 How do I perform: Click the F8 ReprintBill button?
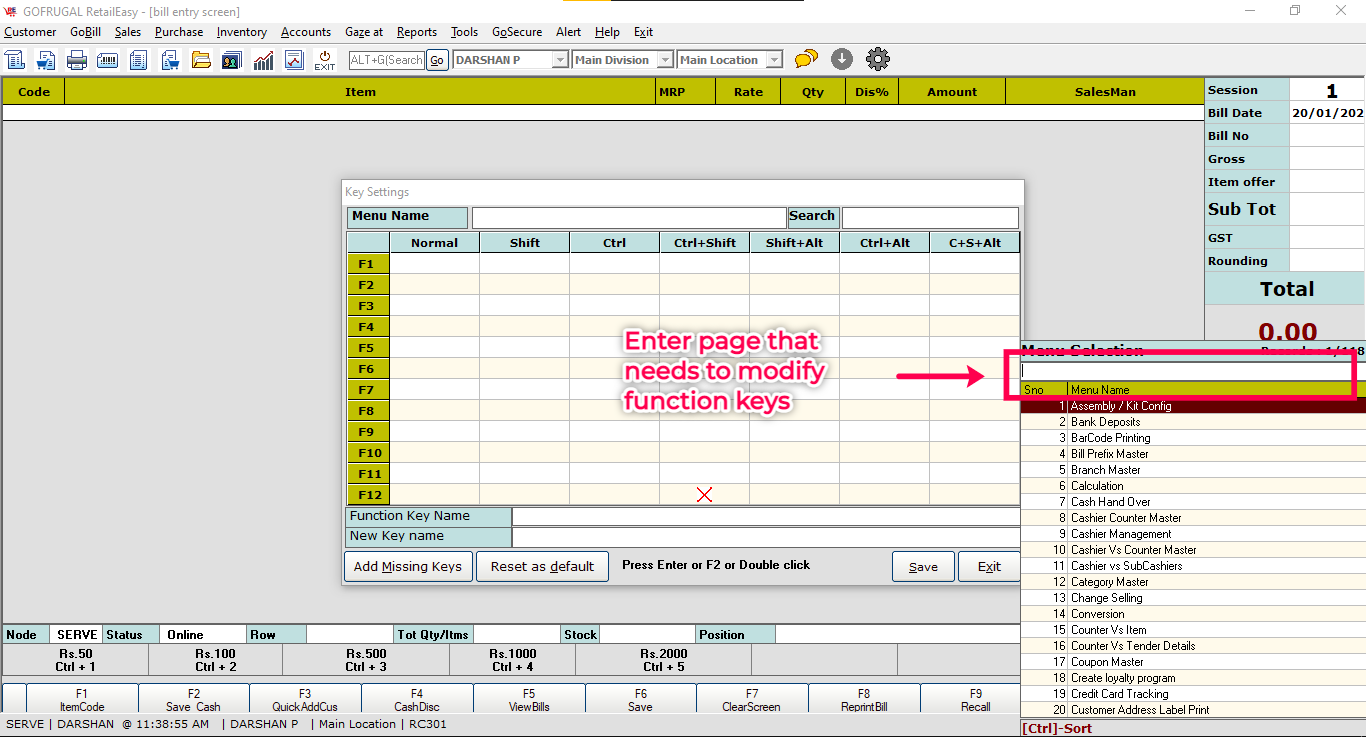[864, 700]
